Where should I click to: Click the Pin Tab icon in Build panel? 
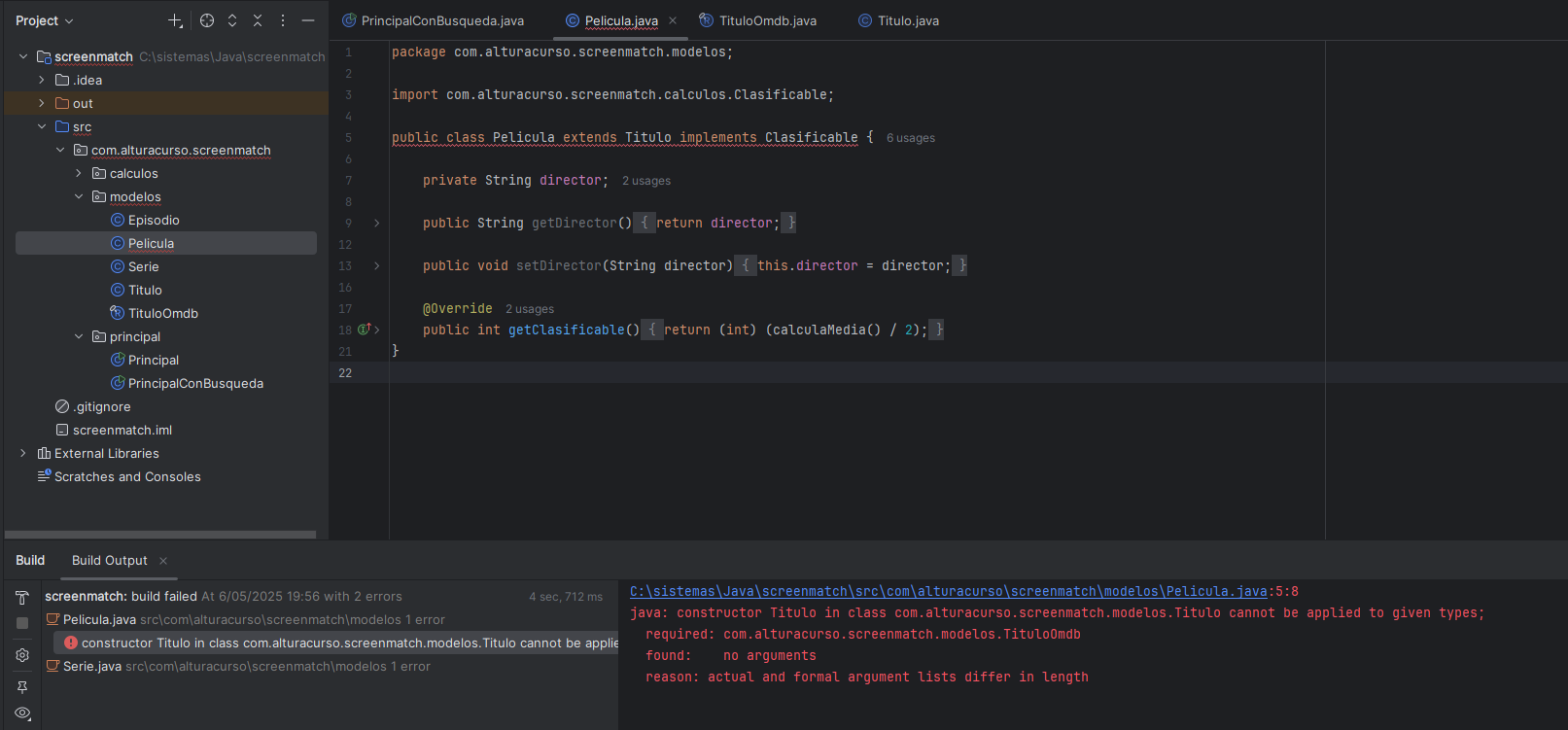pos(22,687)
